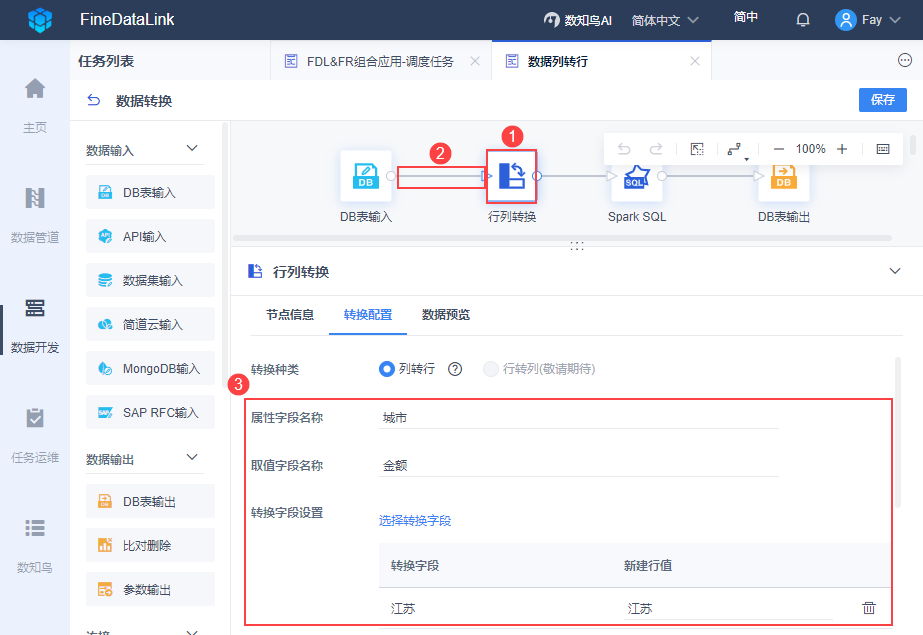Open the 简体中文 language dropdown
This screenshot has height=635, width=923.
click(x=665, y=20)
